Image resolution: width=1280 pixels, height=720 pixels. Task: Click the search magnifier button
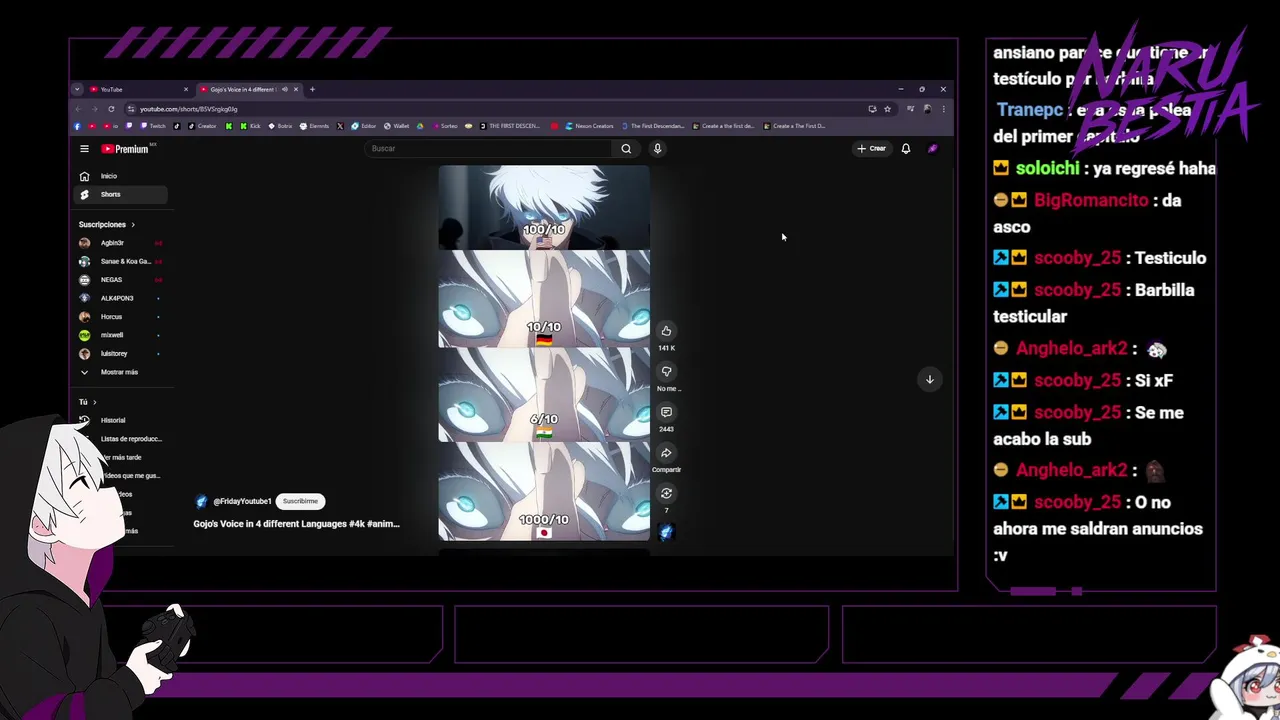(x=626, y=148)
